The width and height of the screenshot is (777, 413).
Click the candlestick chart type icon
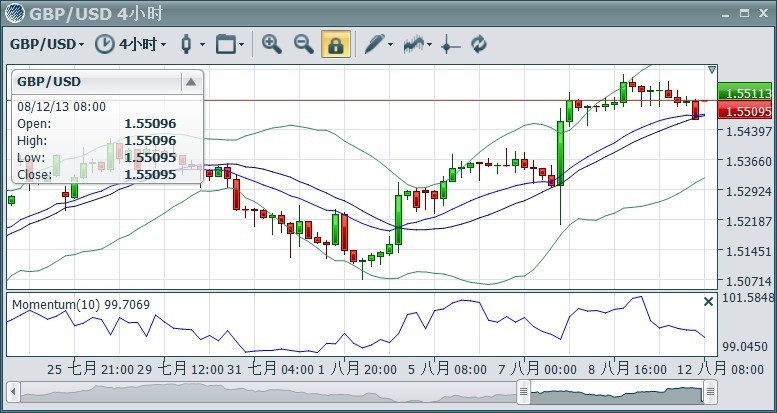coord(186,44)
